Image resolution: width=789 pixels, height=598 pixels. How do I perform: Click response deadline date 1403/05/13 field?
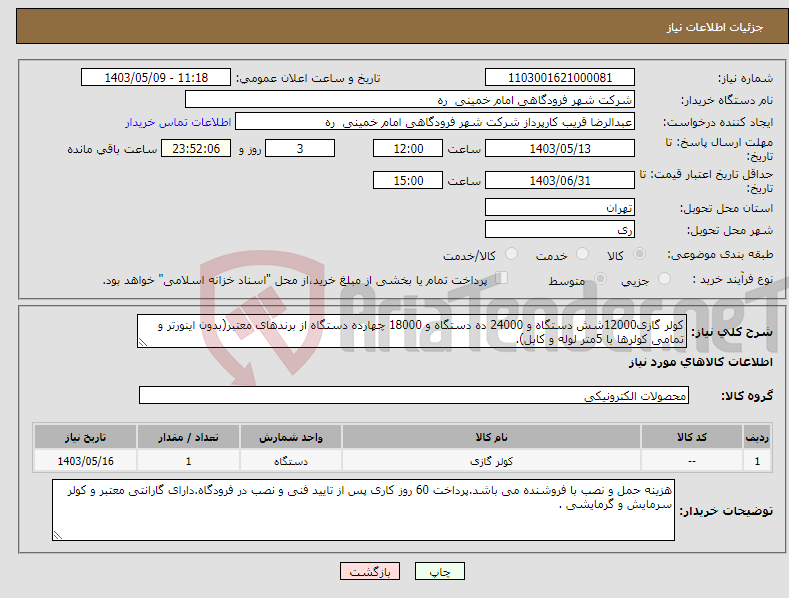click(560, 148)
